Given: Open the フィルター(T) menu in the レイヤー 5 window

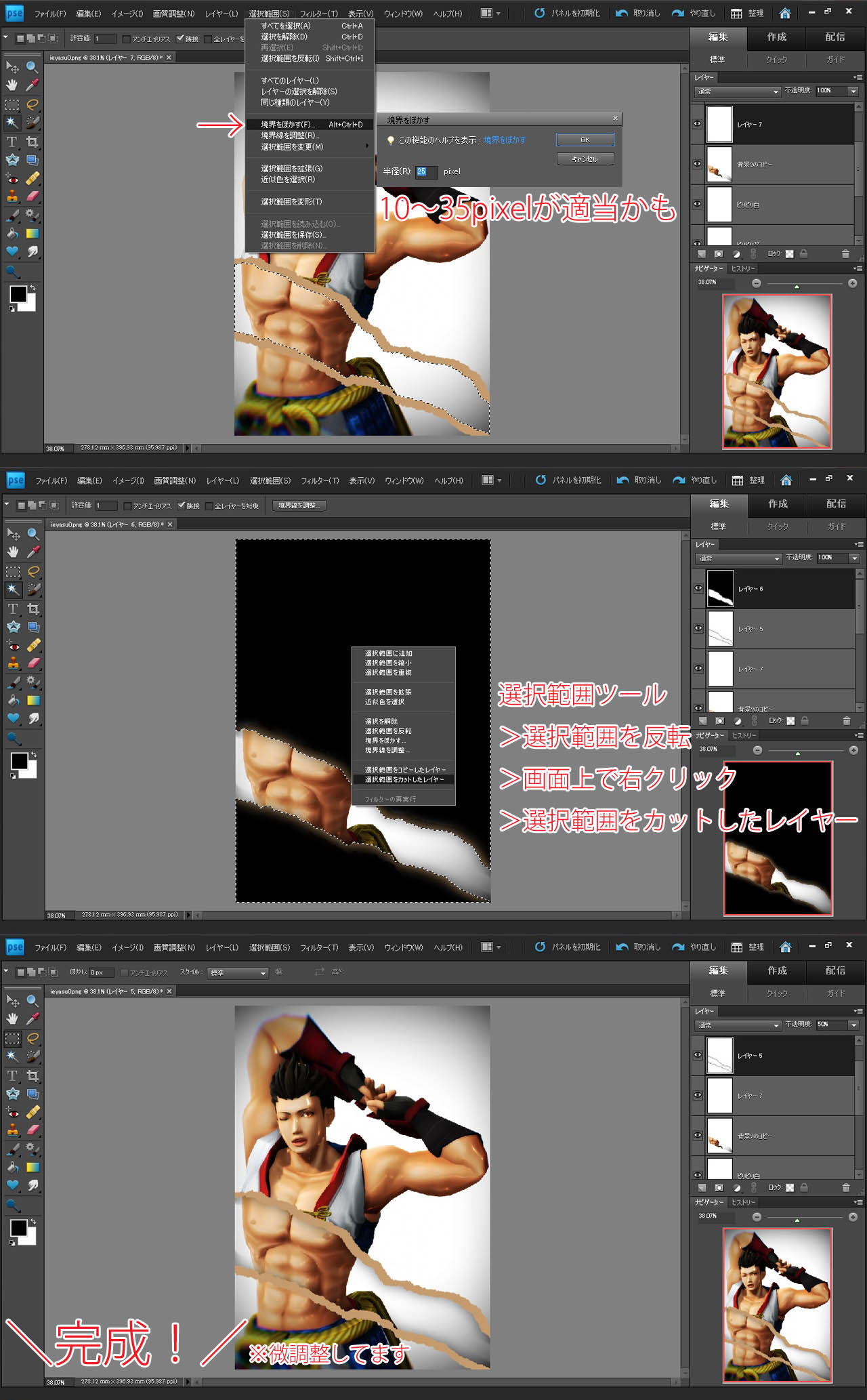Looking at the screenshot, I should pos(319,947).
